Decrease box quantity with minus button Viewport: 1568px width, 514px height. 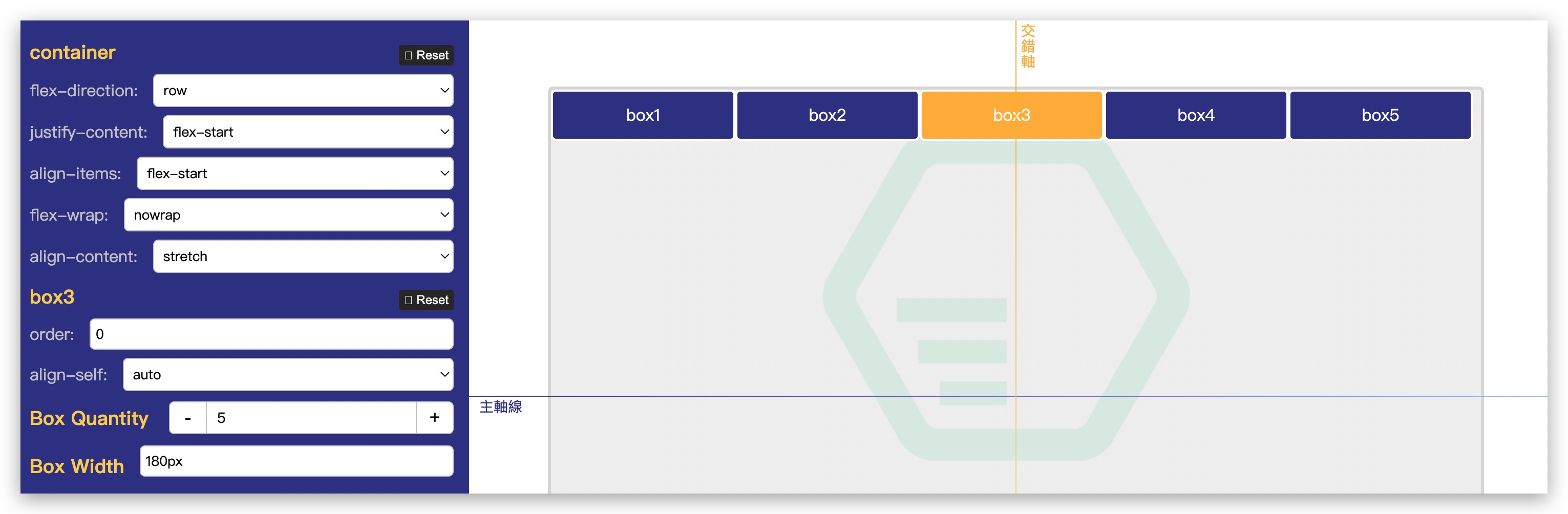[x=188, y=418]
